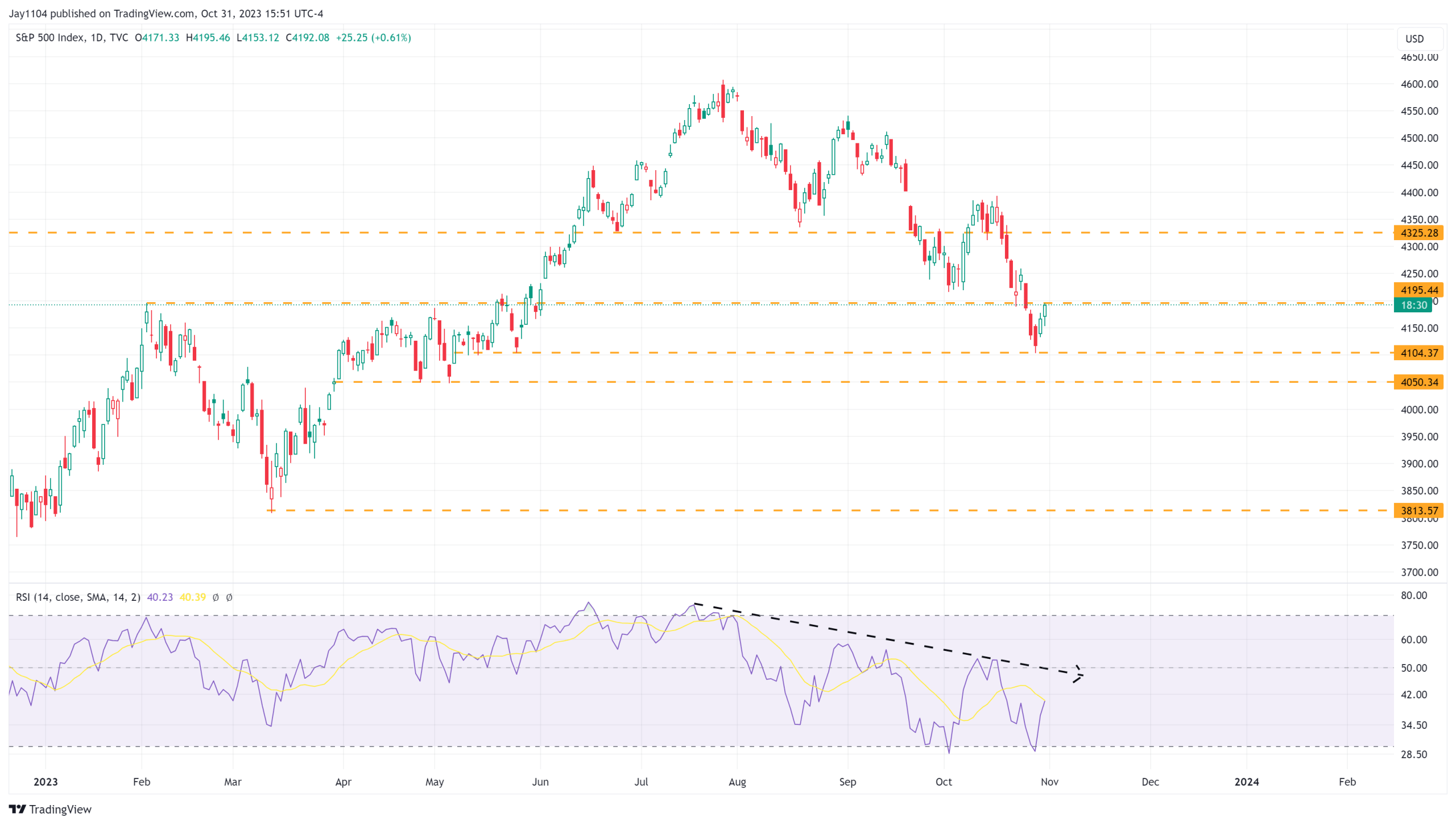
Task: Click the RSI 50.00 axis label
Action: pyautogui.click(x=1413, y=668)
